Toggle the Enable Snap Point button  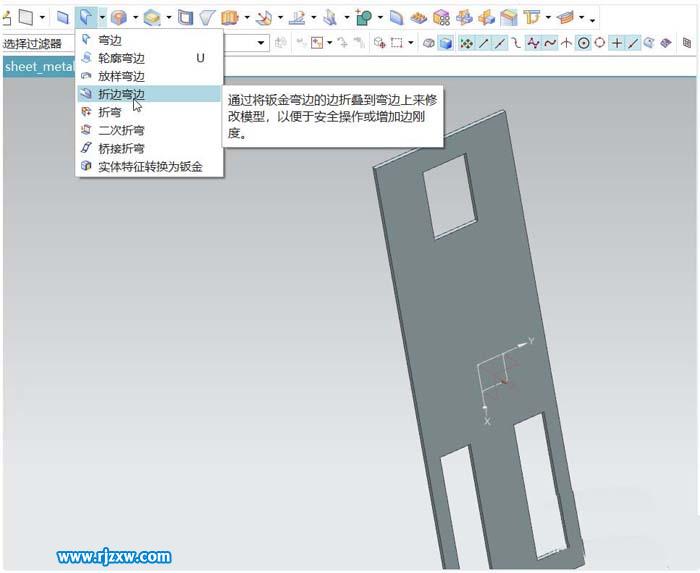(x=467, y=43)
